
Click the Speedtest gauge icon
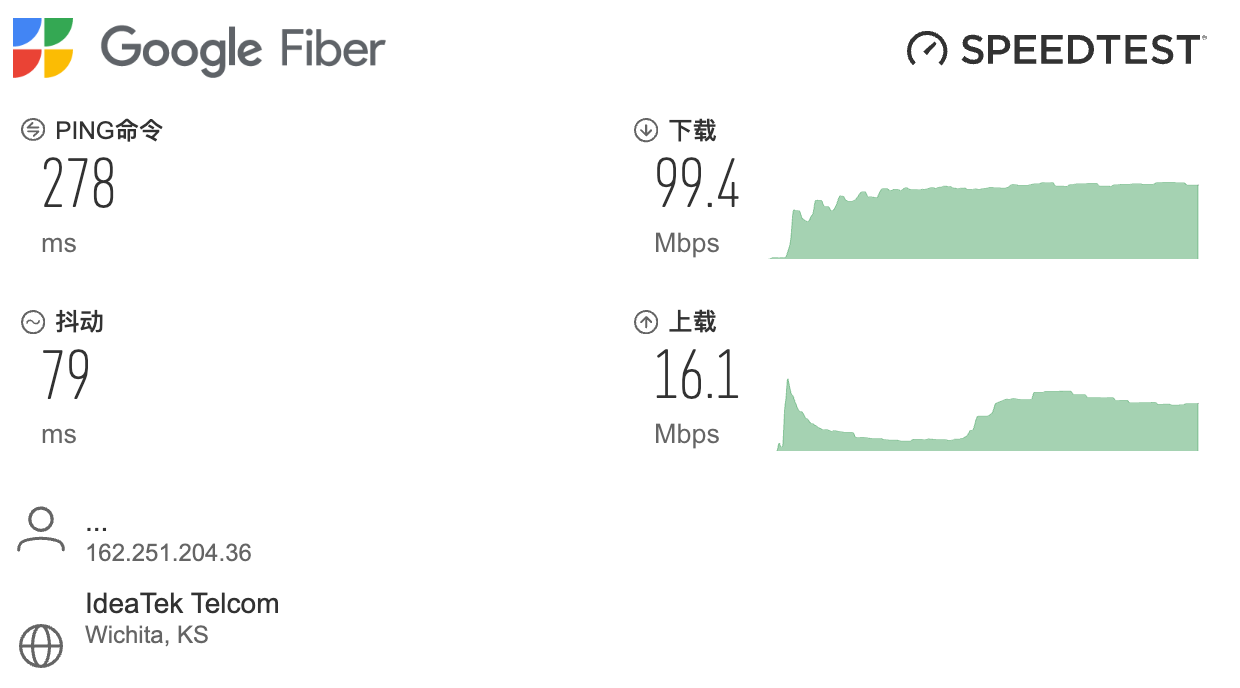point(926,48)
